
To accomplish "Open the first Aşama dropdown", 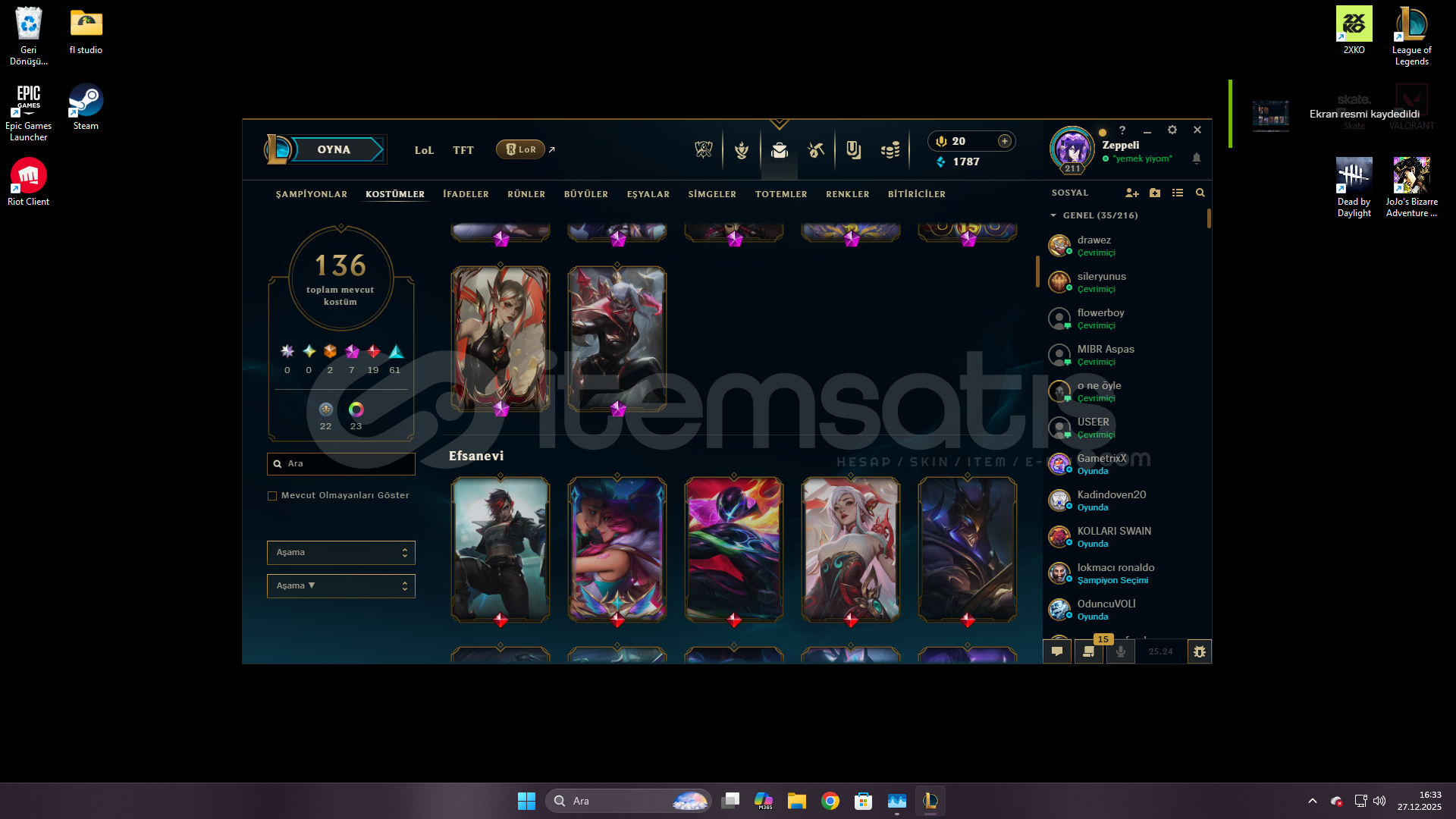I will (x=340, y=553).
